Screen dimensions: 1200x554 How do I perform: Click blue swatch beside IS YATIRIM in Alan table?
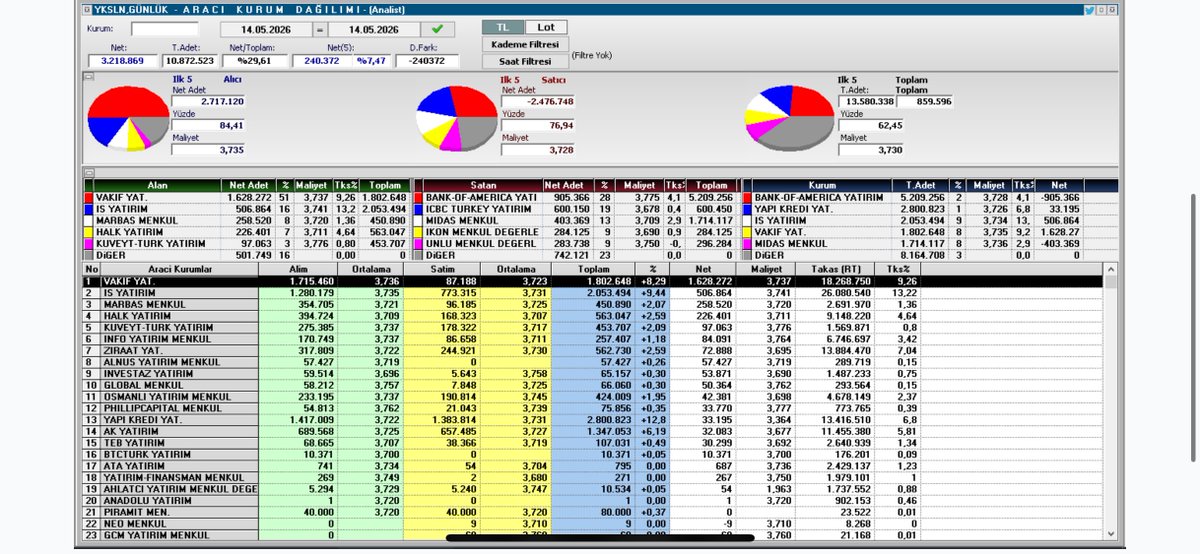click(x=88, y=210)
